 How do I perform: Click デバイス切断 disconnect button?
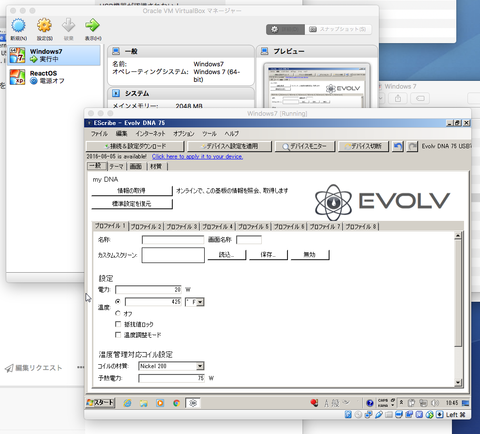363,146
